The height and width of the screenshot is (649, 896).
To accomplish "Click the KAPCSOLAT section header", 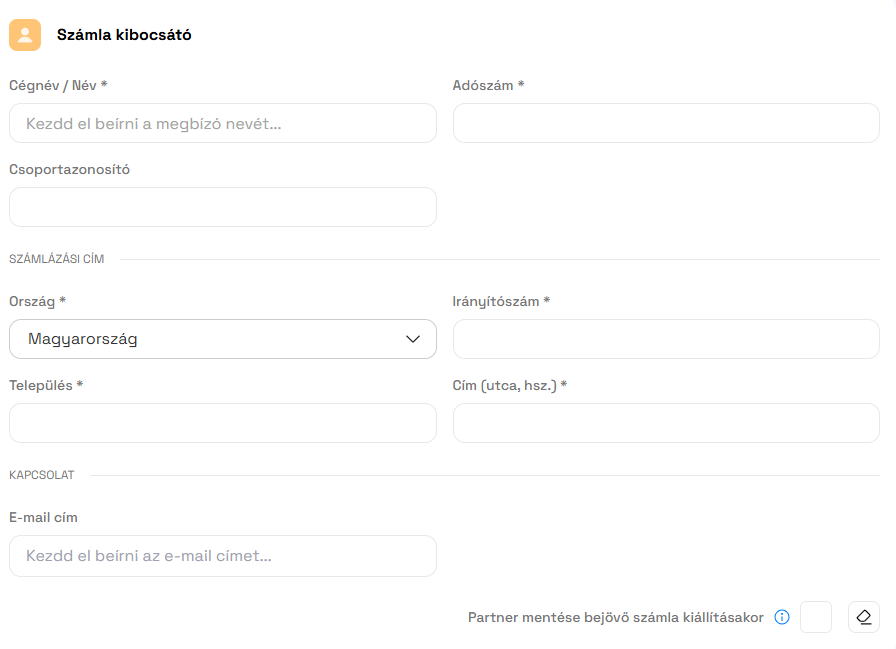I will coord(41,475).
